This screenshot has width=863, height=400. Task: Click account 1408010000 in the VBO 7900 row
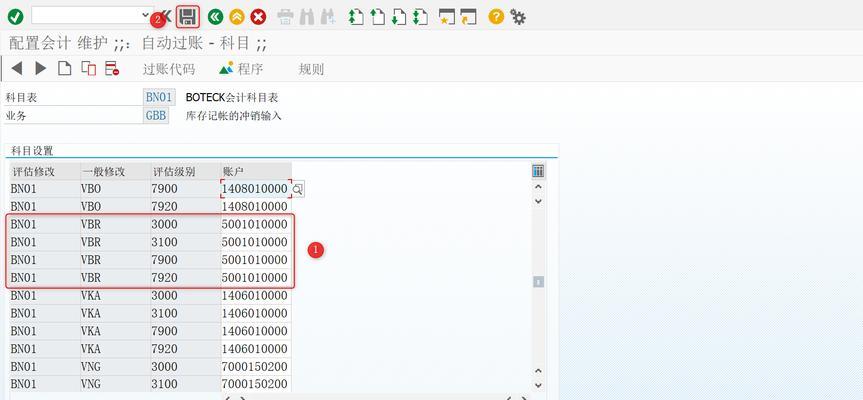point(256,189)
